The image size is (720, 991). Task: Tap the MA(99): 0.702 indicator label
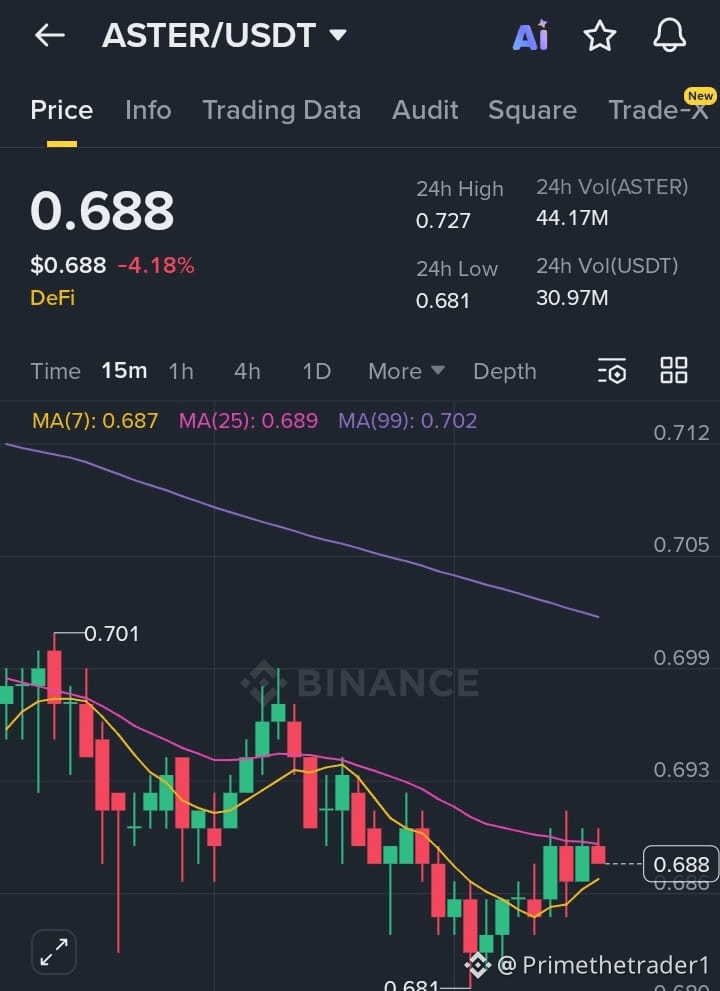pyautogui.click(x=407, y=420)
